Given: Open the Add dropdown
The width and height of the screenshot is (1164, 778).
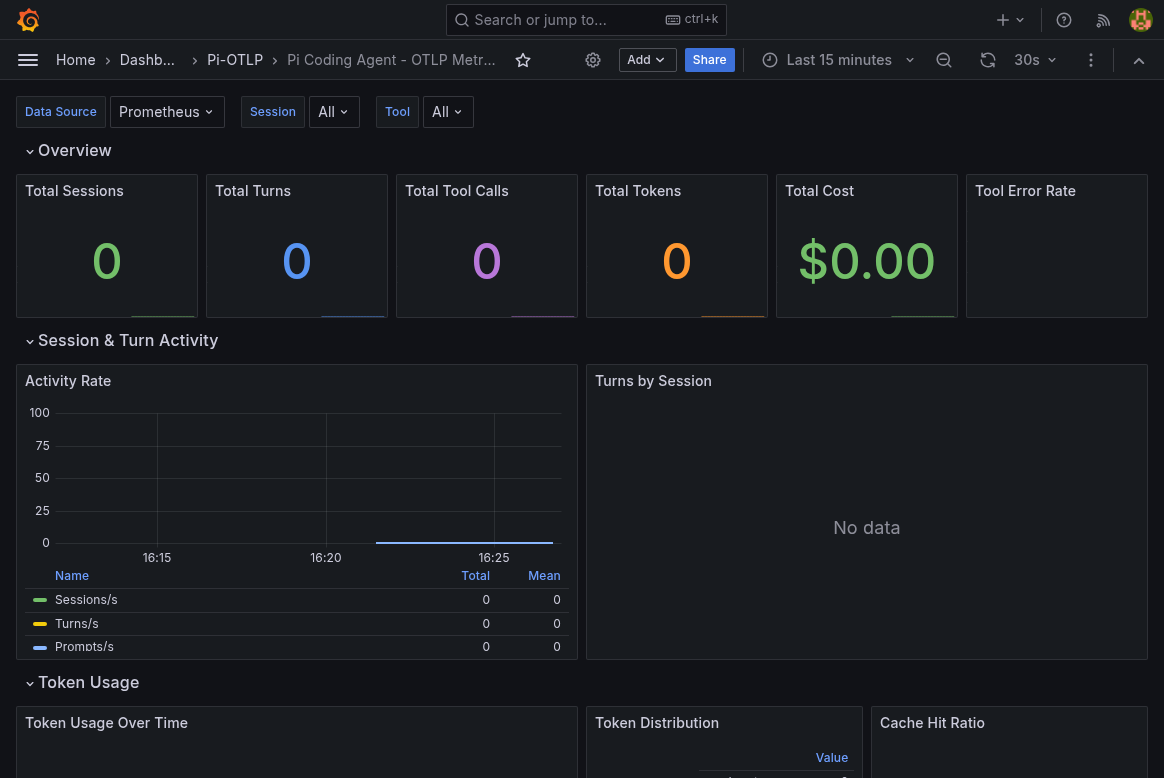Looking at the screenshot, I should 647,60.
